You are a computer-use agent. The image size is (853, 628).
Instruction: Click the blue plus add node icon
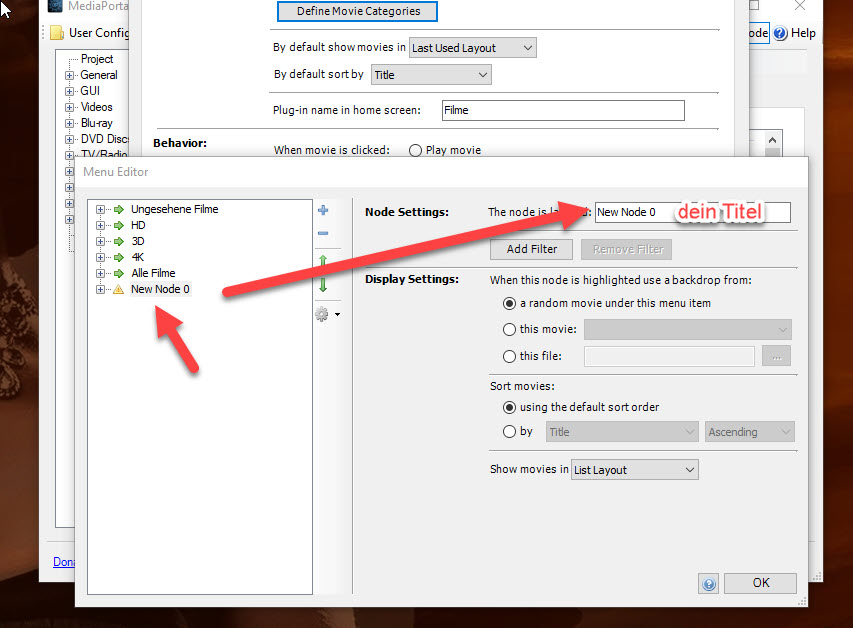[323, 211]
